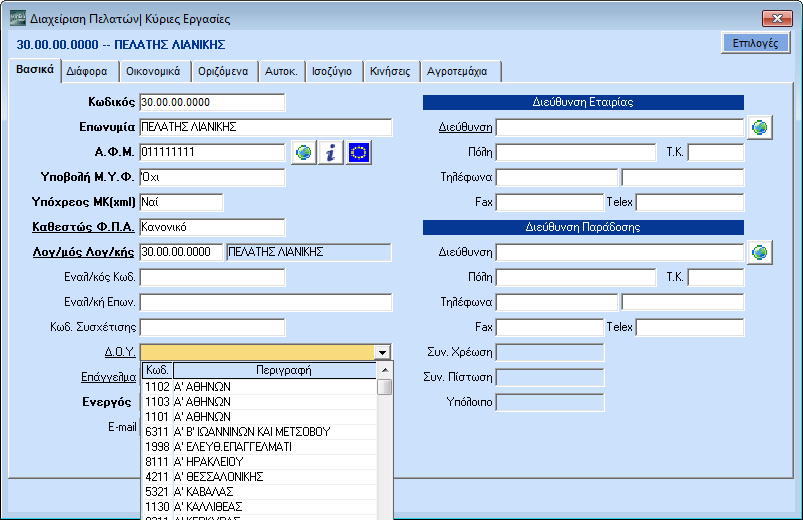Screen dimensions: 803x520
Task: Click the delivery address Διεύθυνση field
Action: point(620,252)
